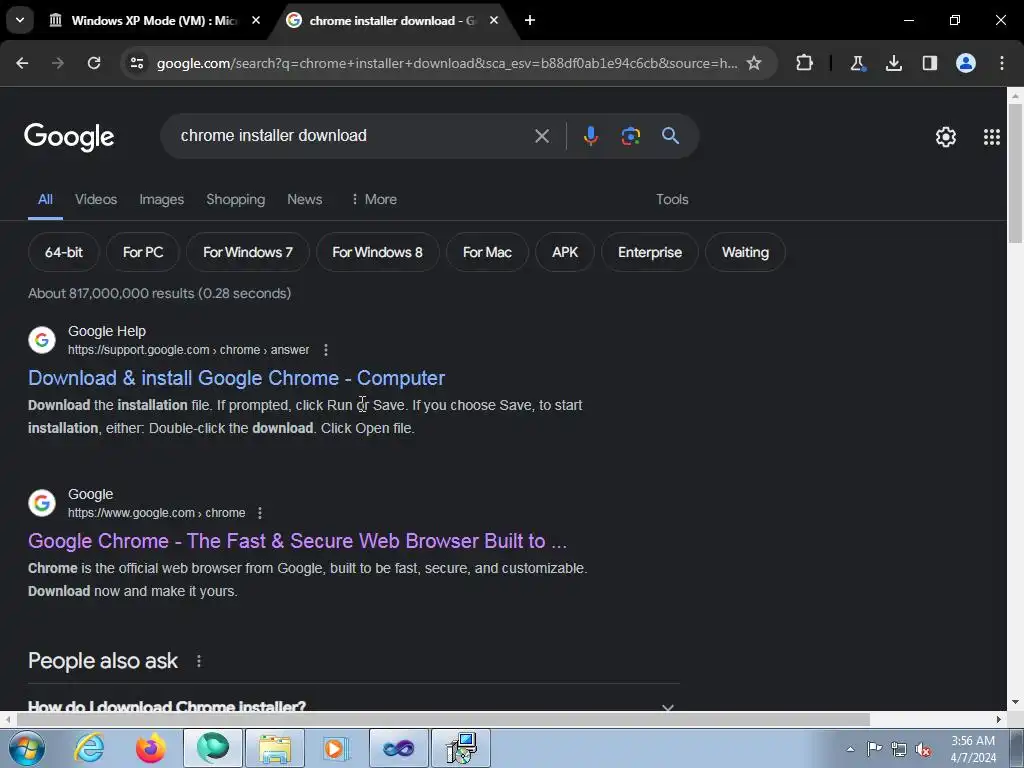Image resolution: width=1024 pixels, height=768 pixels.
Task: Close the Windows XP Mode tab
Action: tap(256, 20)
